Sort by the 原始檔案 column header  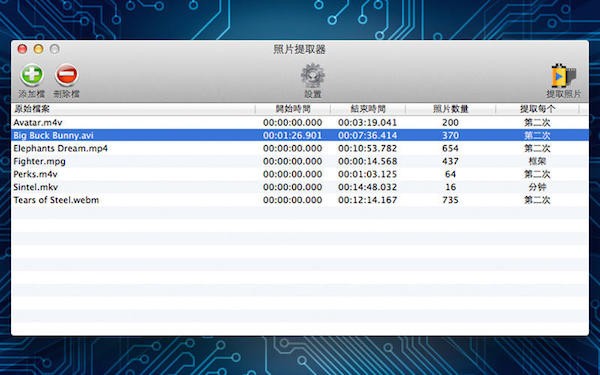[133, 109]
